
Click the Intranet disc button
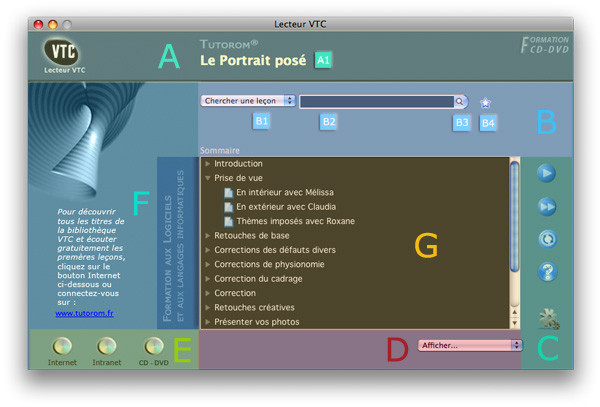(x=107, y=346)
